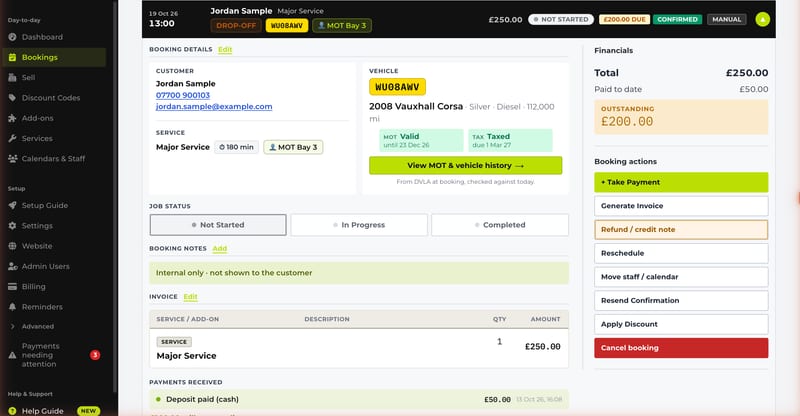The image size is (800, 416).
Task: Open Billing menu item
Action: click(54, 286)
